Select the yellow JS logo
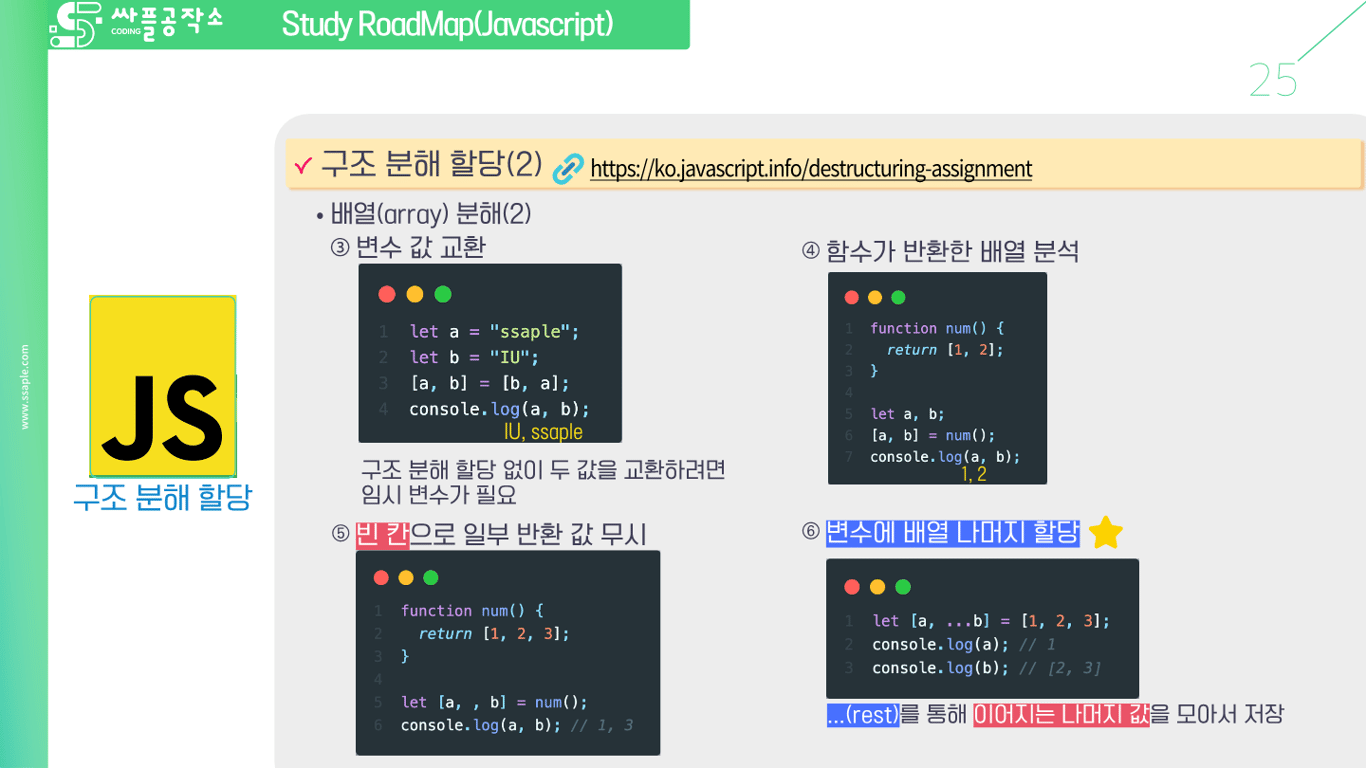The image size is (1366, 768). pos(162,384)
